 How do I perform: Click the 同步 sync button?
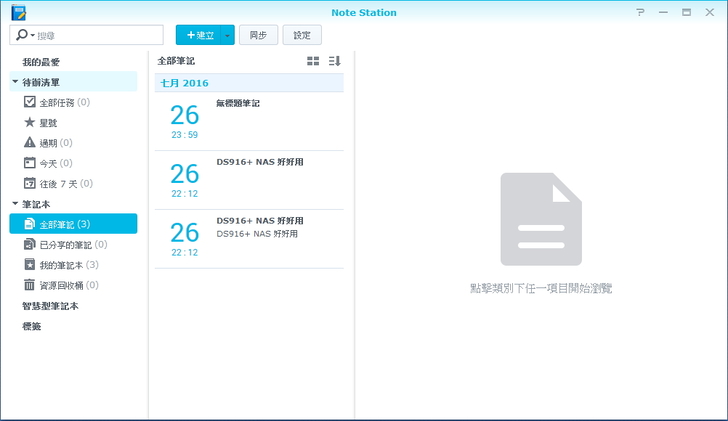tap(258, 35)
